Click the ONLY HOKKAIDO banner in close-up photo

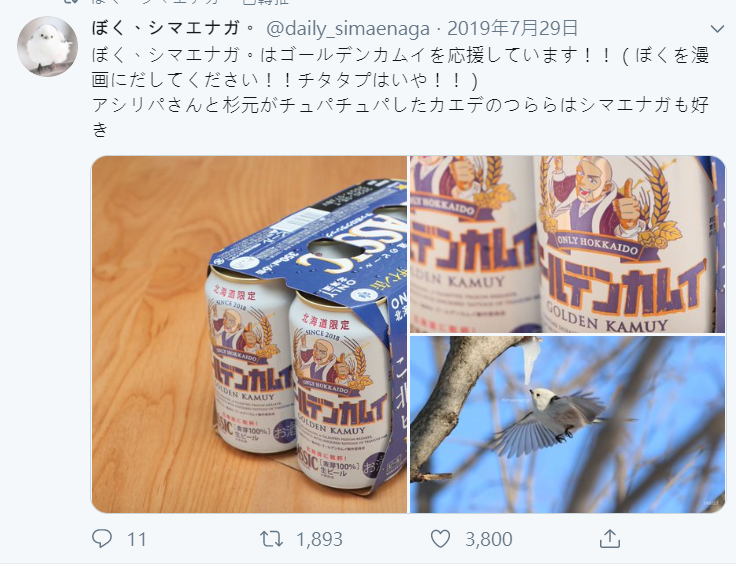click(597, 245)
